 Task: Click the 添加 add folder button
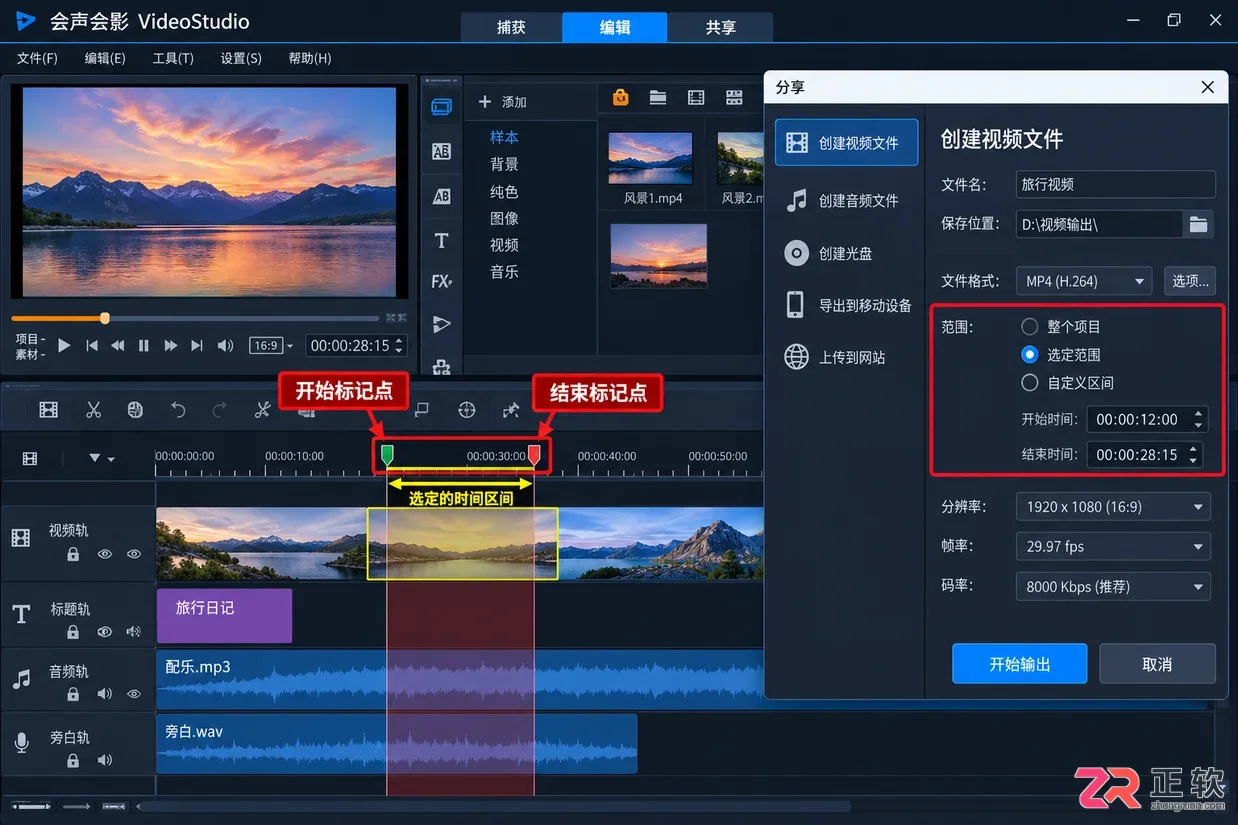pos(503,102)
